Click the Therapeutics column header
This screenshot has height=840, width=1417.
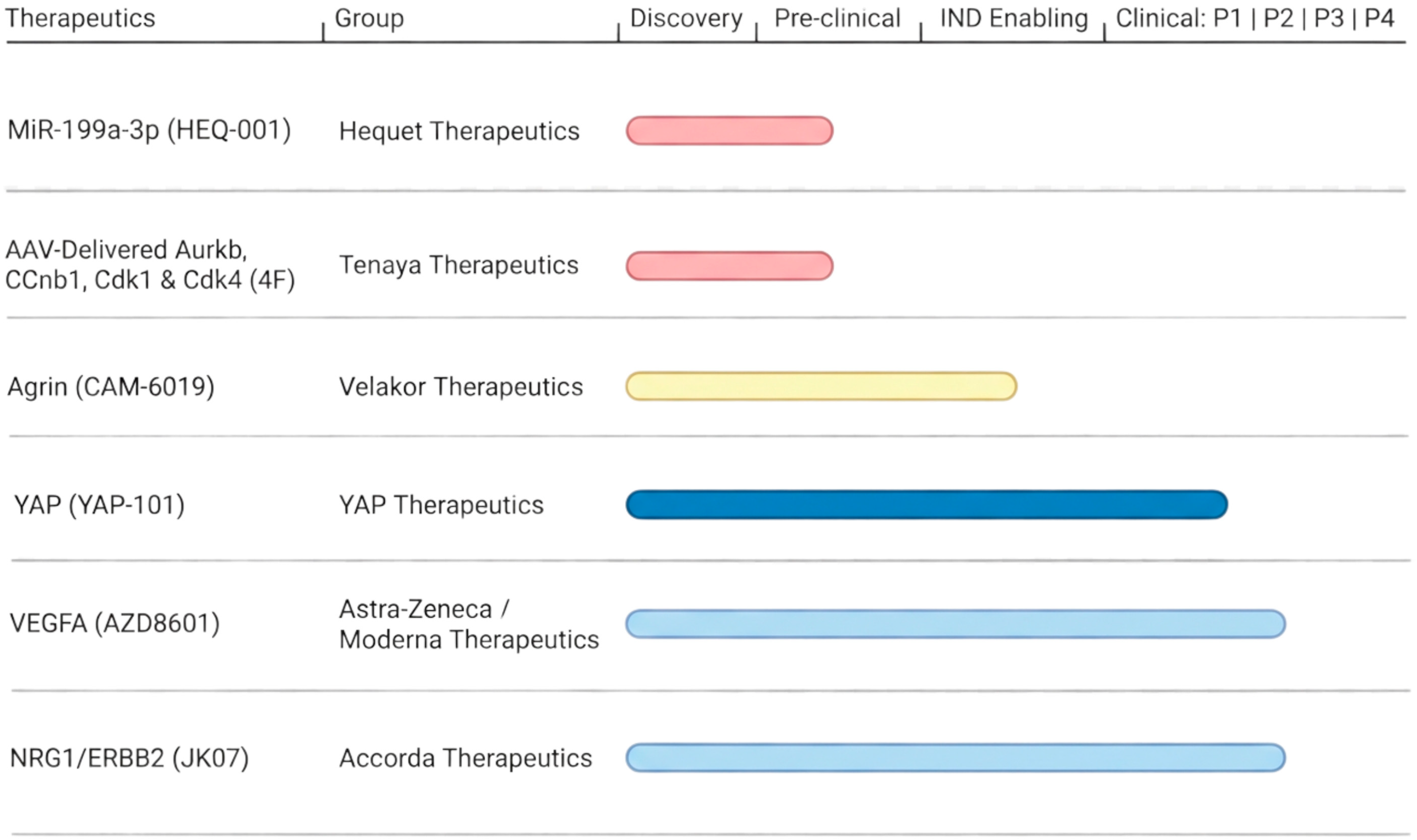pos(80,18)
